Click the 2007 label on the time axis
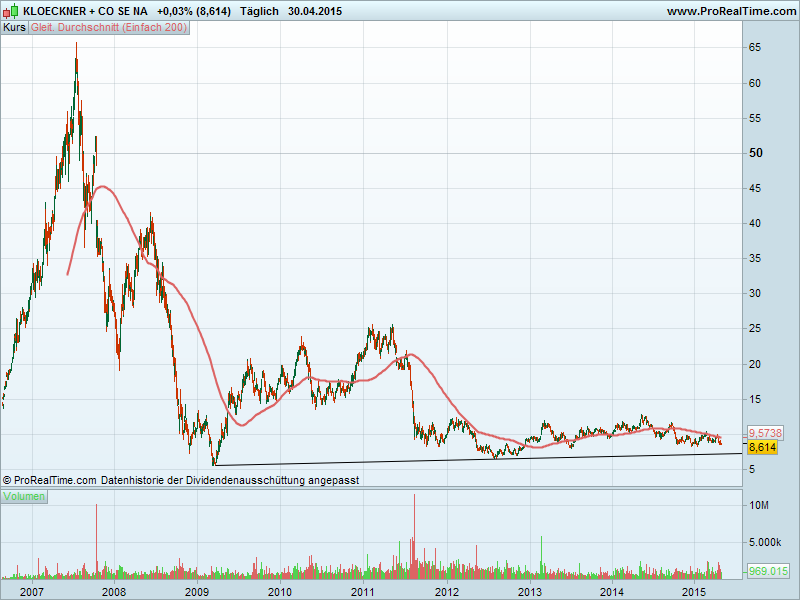 pos(31,592)
